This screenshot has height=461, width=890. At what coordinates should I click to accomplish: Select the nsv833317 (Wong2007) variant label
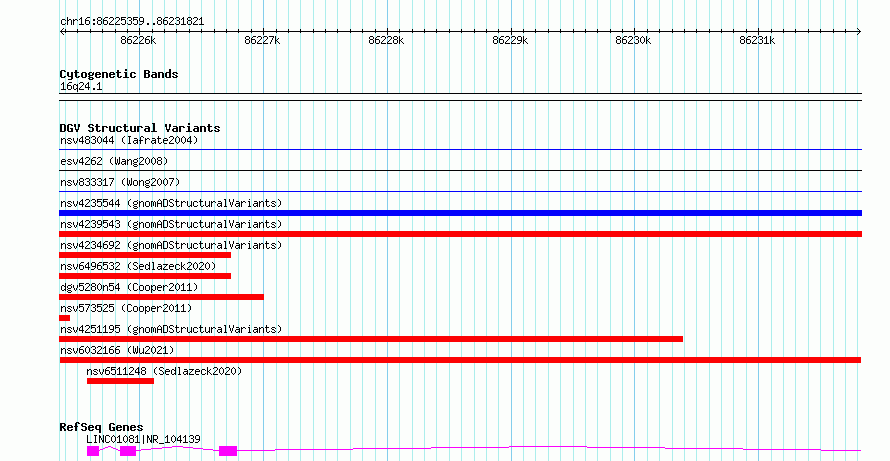click(x=120, y=182)
